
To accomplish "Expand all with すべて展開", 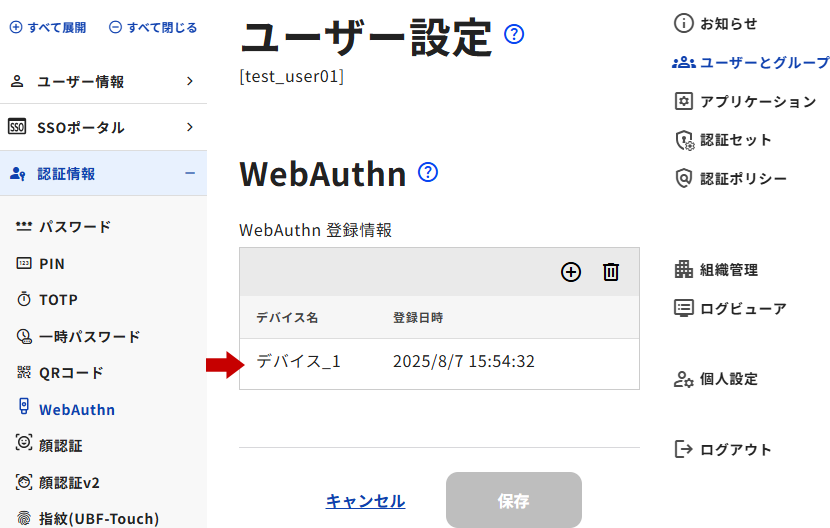I will (x=48, y=27).
